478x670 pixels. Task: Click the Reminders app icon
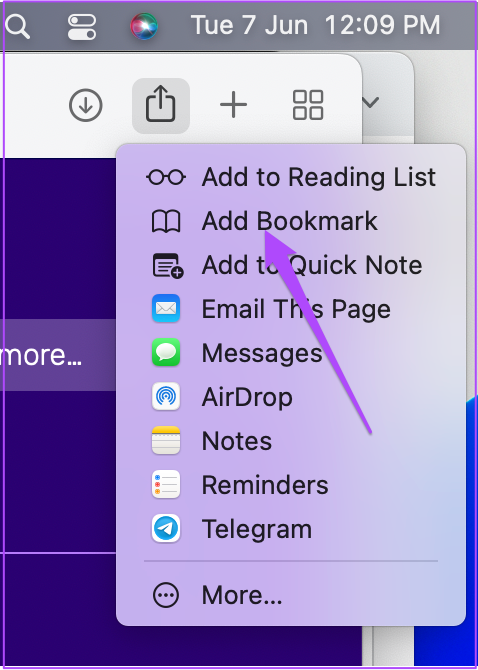click(166, 485)
